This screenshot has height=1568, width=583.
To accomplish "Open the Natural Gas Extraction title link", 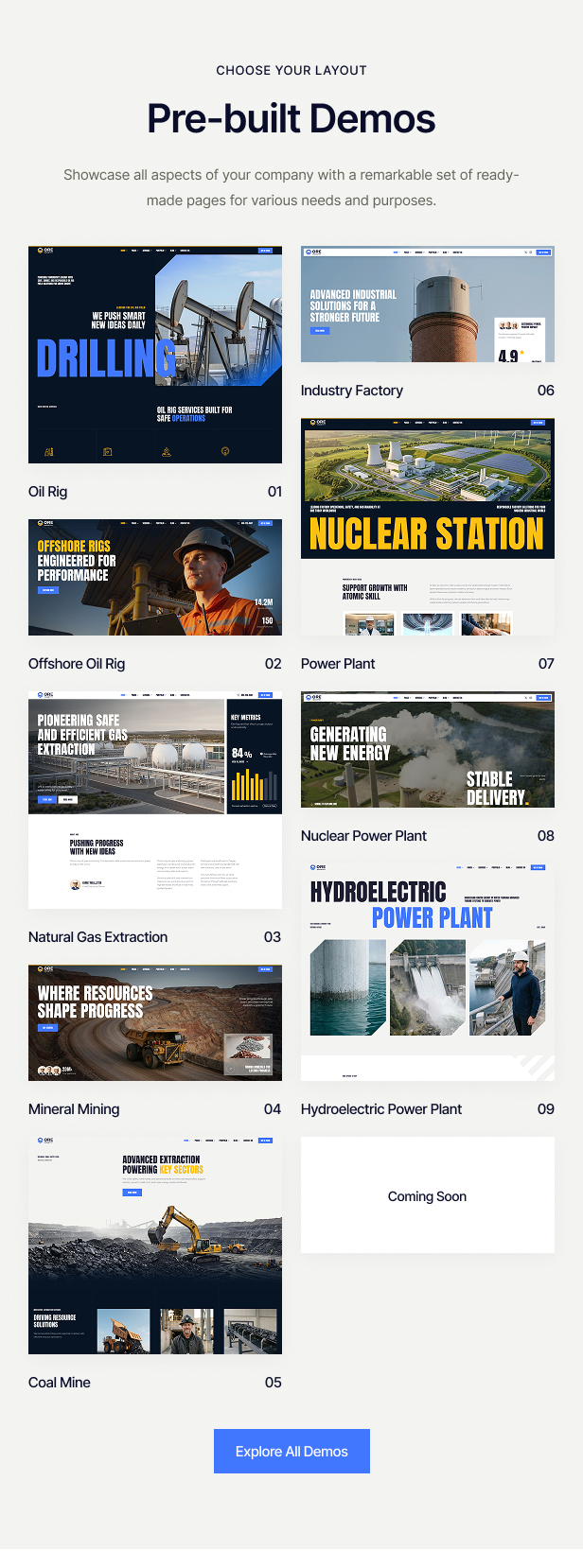I will coord(98,937).
